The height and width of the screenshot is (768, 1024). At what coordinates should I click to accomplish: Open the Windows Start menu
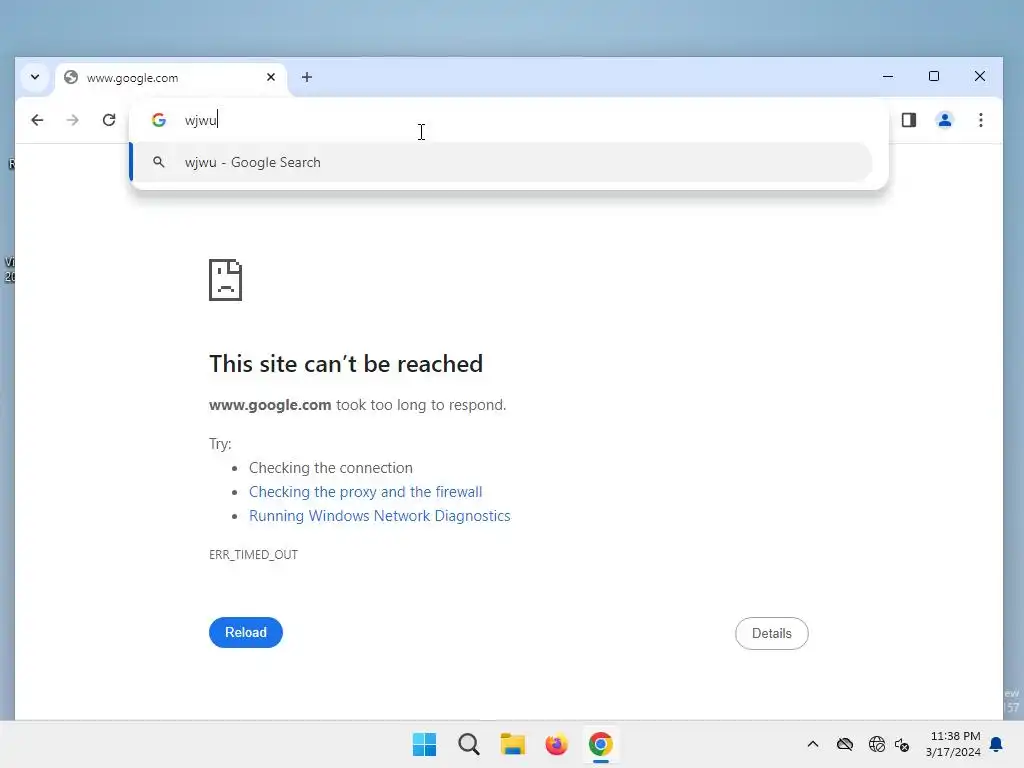424,744
